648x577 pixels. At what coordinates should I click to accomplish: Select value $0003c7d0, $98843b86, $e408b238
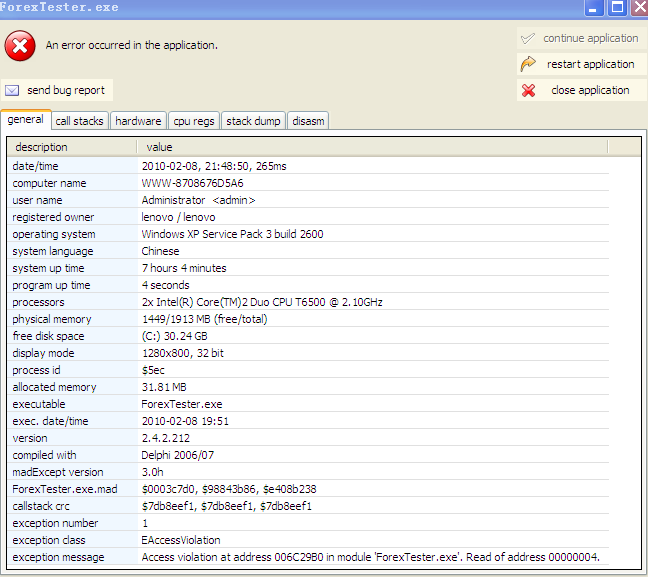pyautogui.click(x=229, y=489)
